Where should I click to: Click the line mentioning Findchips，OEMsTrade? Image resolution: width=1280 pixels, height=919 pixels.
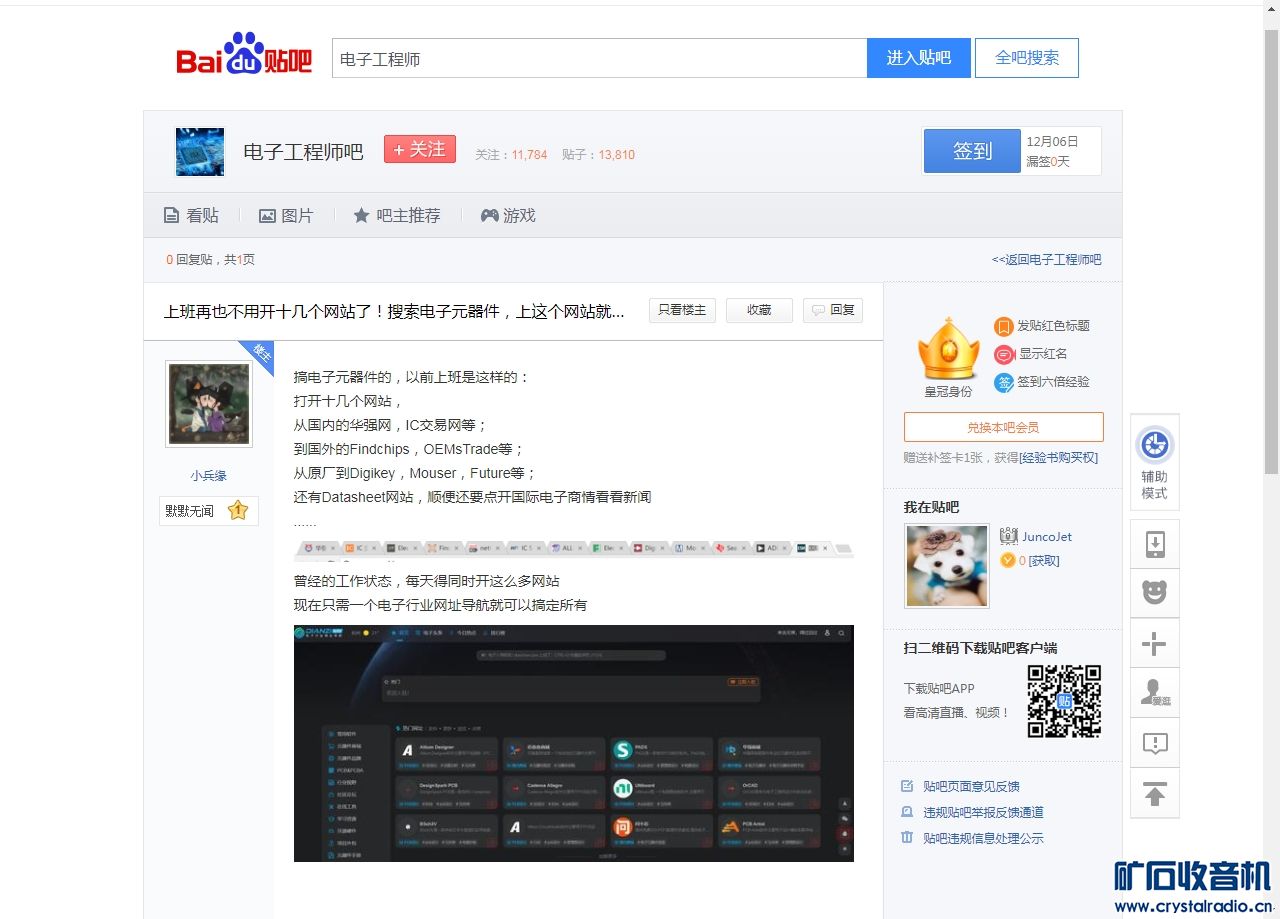tap(409, 449)
